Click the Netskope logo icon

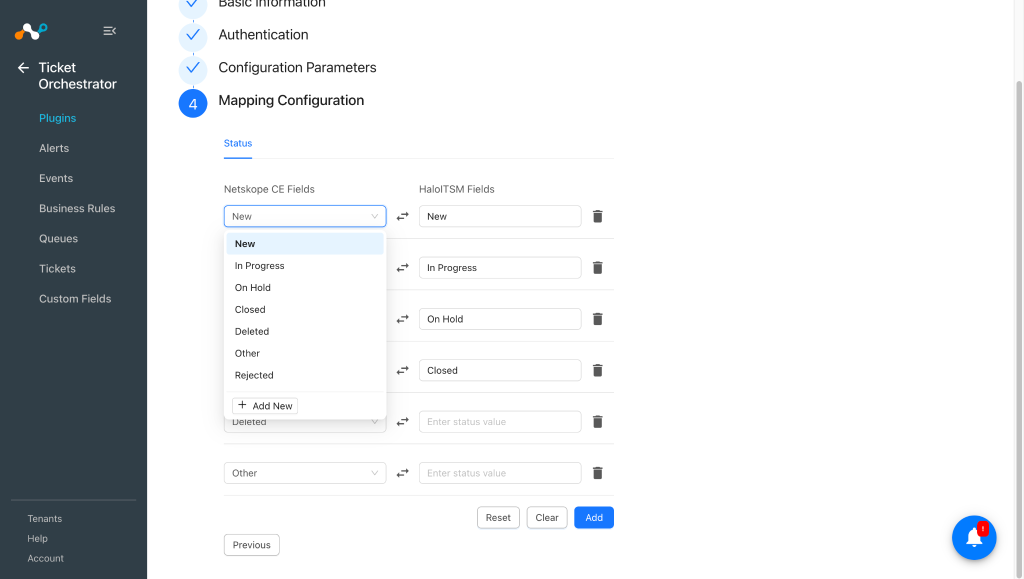31,31
